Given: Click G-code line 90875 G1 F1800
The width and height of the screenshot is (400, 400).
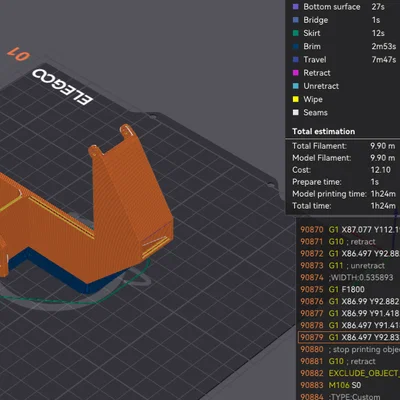Looking at the screenshot, I should tap(349, 289).
